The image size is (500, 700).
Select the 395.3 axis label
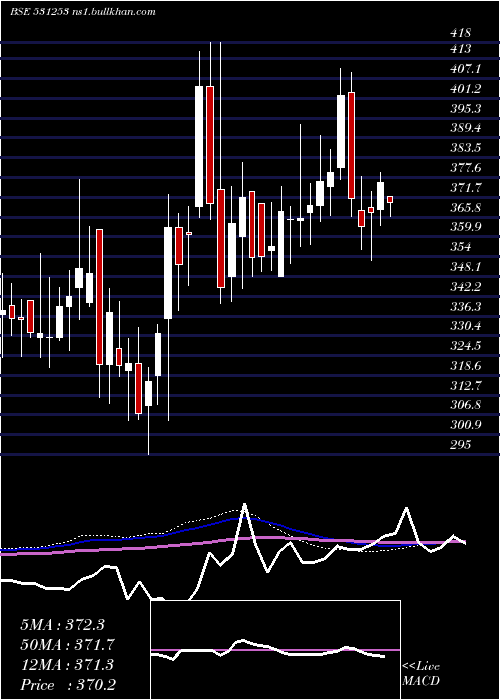coord(465,108)
